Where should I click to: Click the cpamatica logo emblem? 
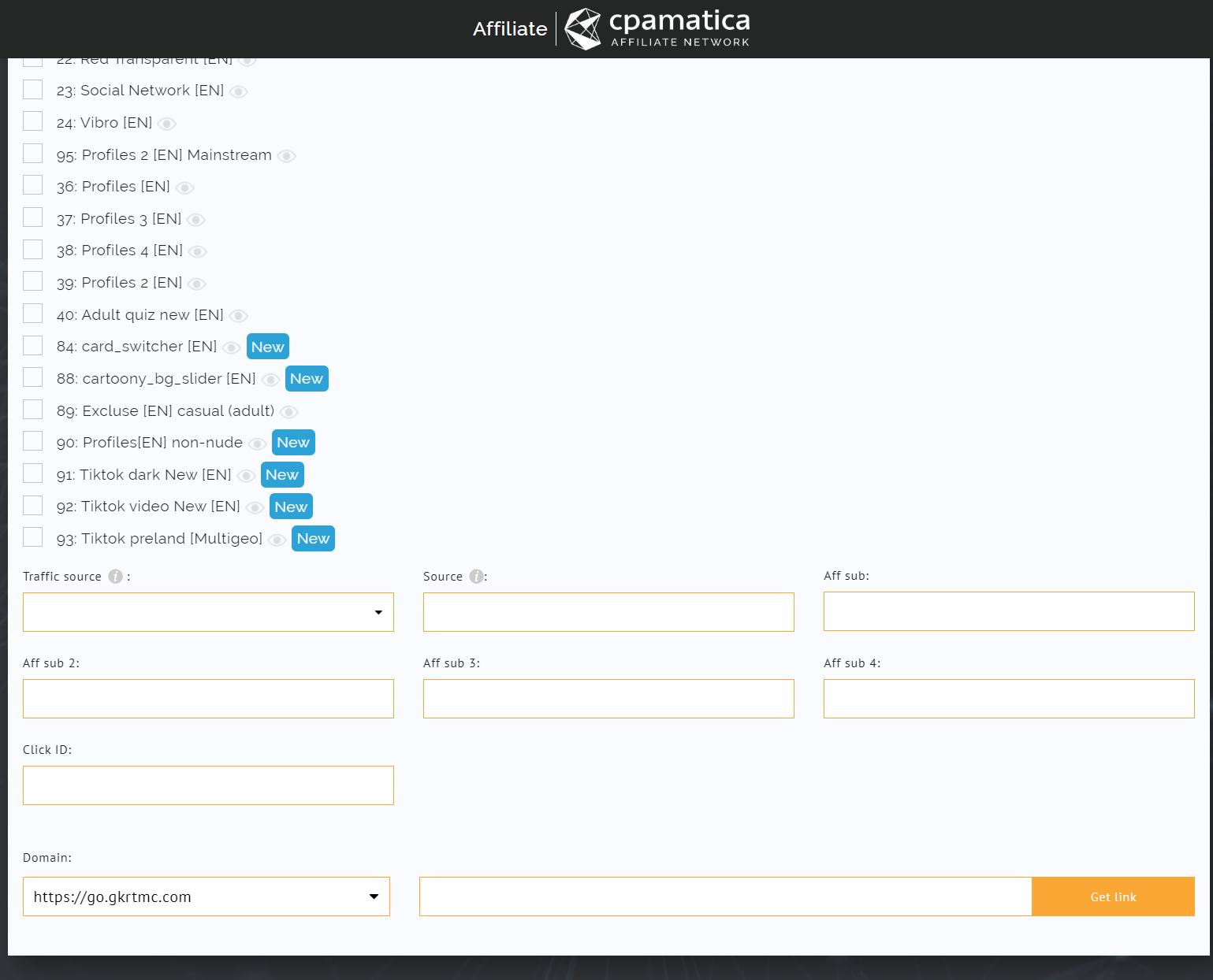(583, 29)
